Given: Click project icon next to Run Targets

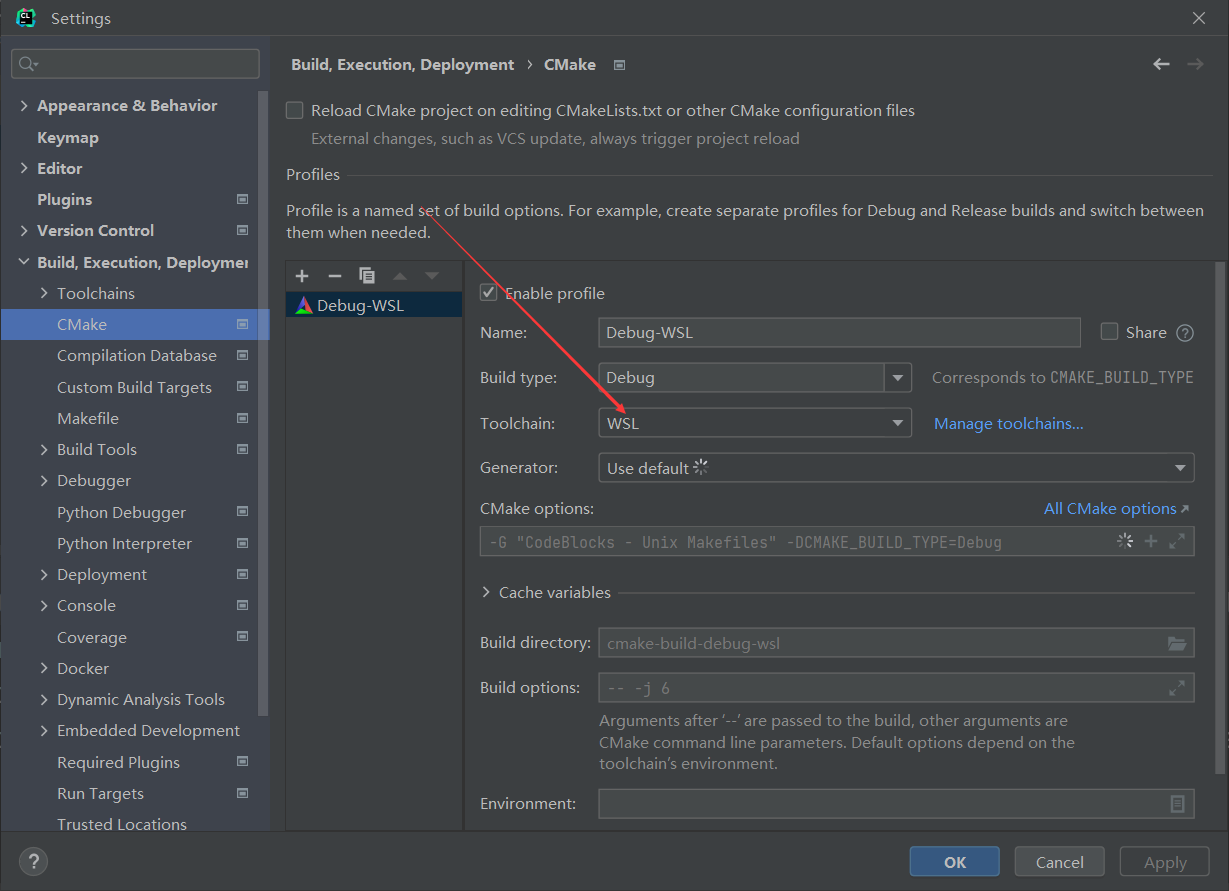Looking at the screenshot, I should coord(242,793).
